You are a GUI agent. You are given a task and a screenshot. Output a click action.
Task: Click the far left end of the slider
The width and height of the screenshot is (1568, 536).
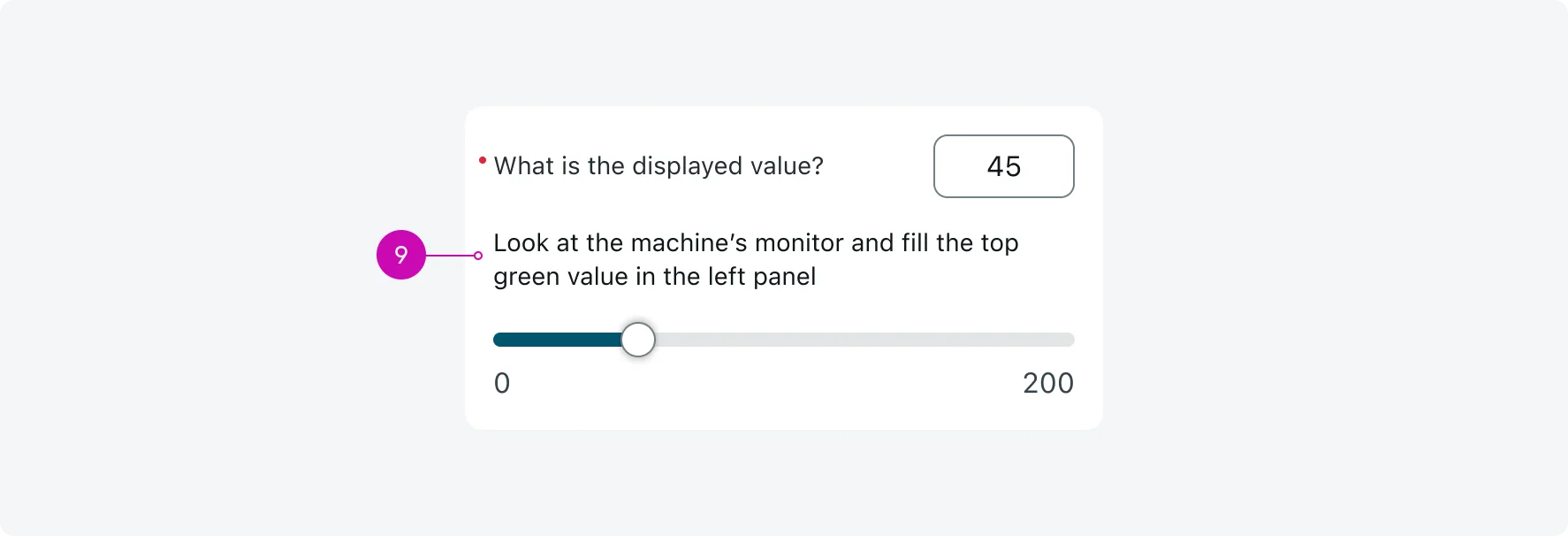click(x=497, y=339)
